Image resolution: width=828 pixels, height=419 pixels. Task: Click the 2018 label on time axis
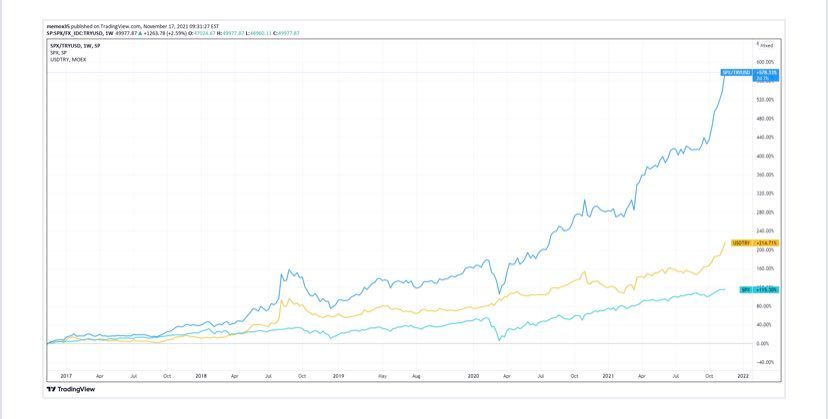tap(201, 375)
